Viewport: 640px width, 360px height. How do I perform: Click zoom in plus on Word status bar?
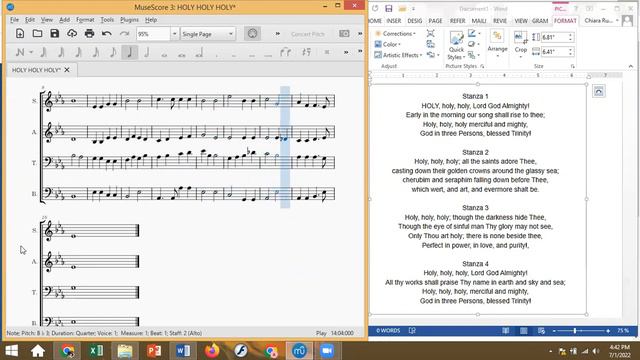point(608,331)
